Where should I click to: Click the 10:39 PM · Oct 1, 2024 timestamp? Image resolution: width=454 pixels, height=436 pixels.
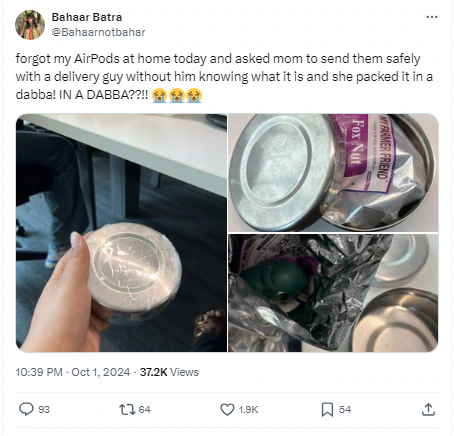(x=73, y=372)
